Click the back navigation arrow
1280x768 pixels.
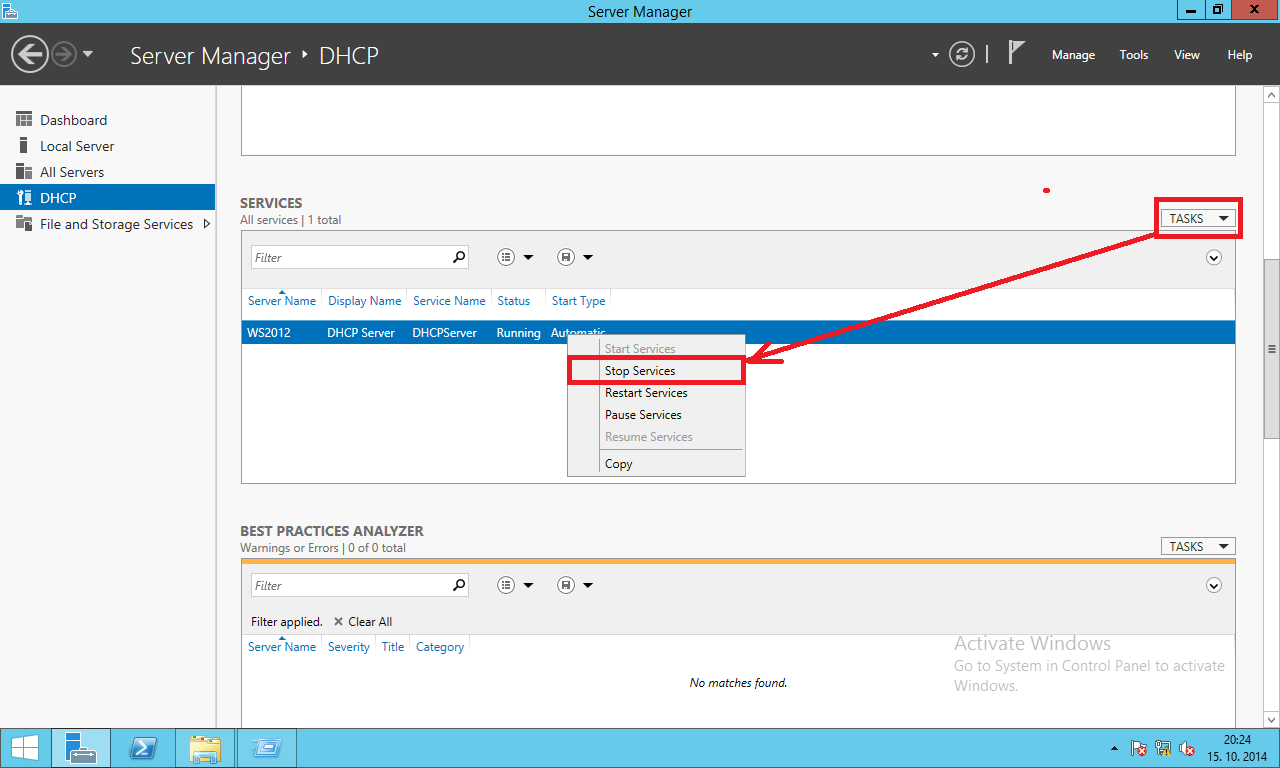31,54
